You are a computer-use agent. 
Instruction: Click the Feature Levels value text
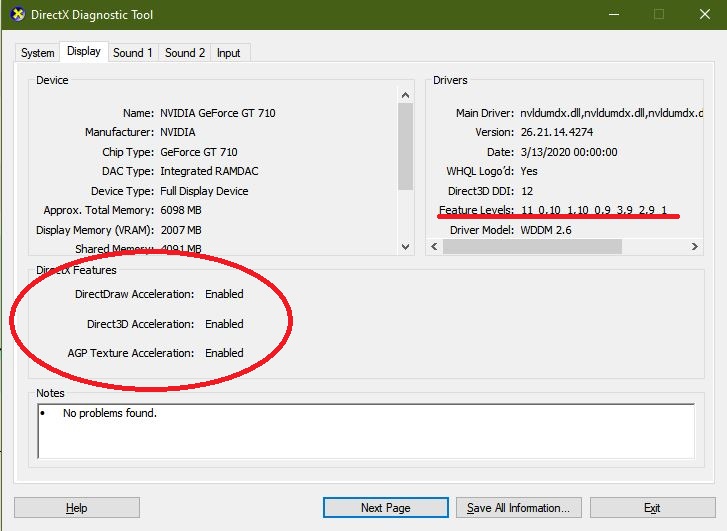594,210
